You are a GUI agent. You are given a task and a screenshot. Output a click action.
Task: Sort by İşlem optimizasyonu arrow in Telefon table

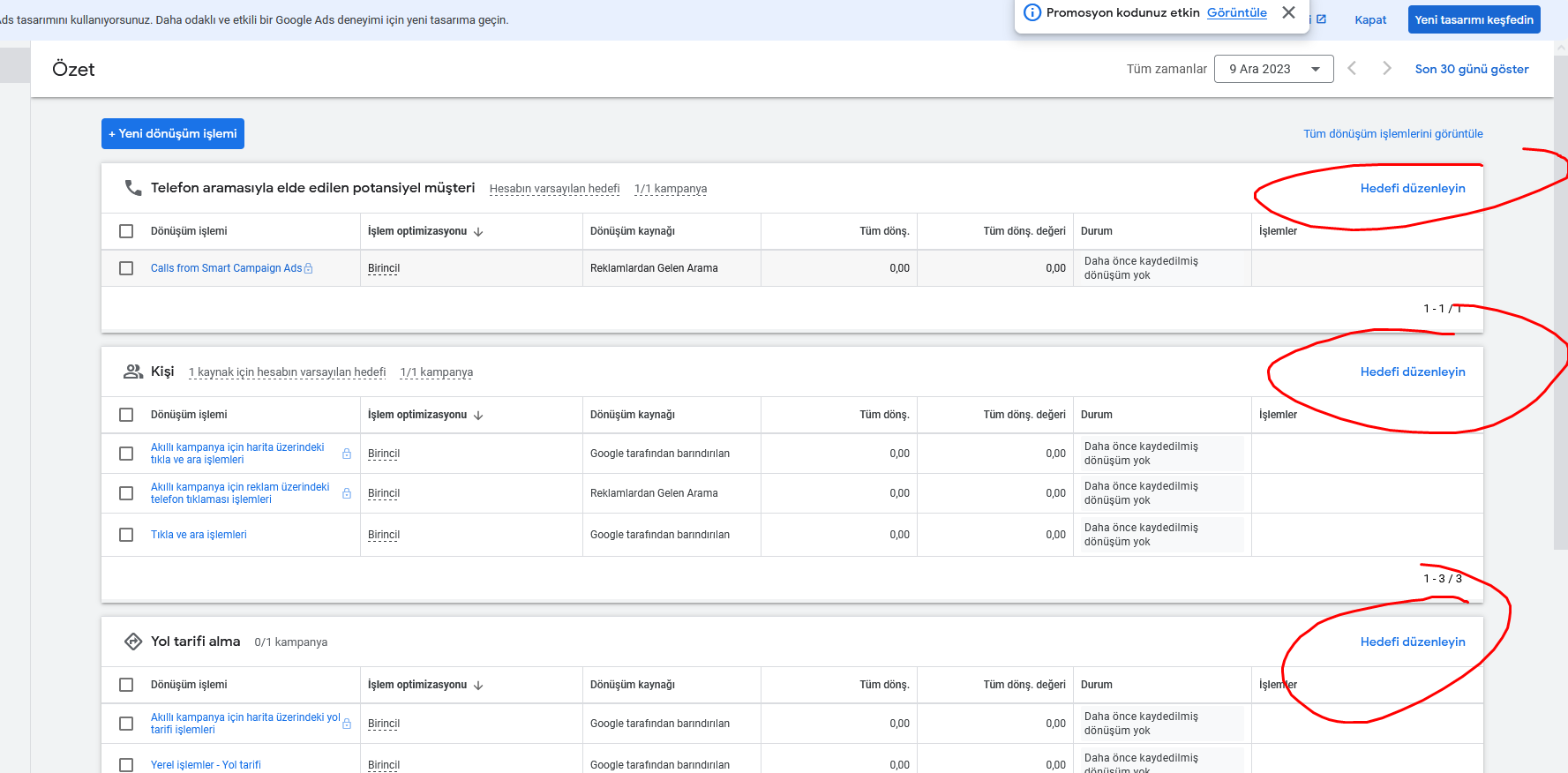coord(478,231)
